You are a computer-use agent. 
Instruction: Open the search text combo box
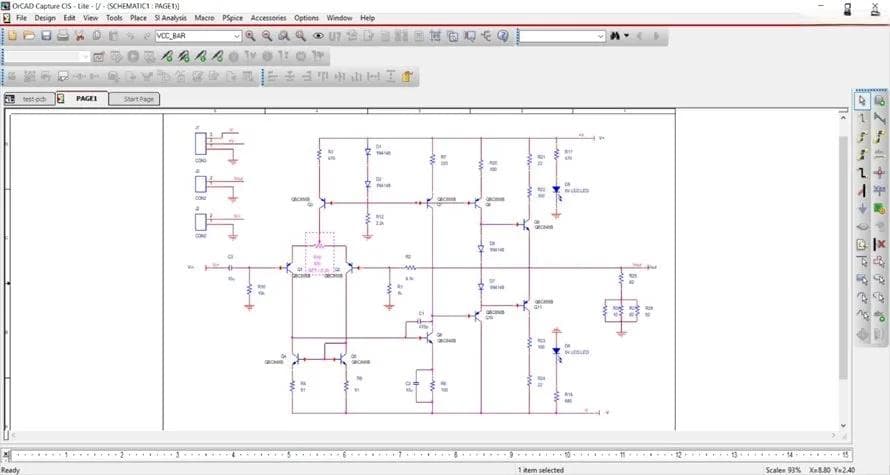(562, 36)
